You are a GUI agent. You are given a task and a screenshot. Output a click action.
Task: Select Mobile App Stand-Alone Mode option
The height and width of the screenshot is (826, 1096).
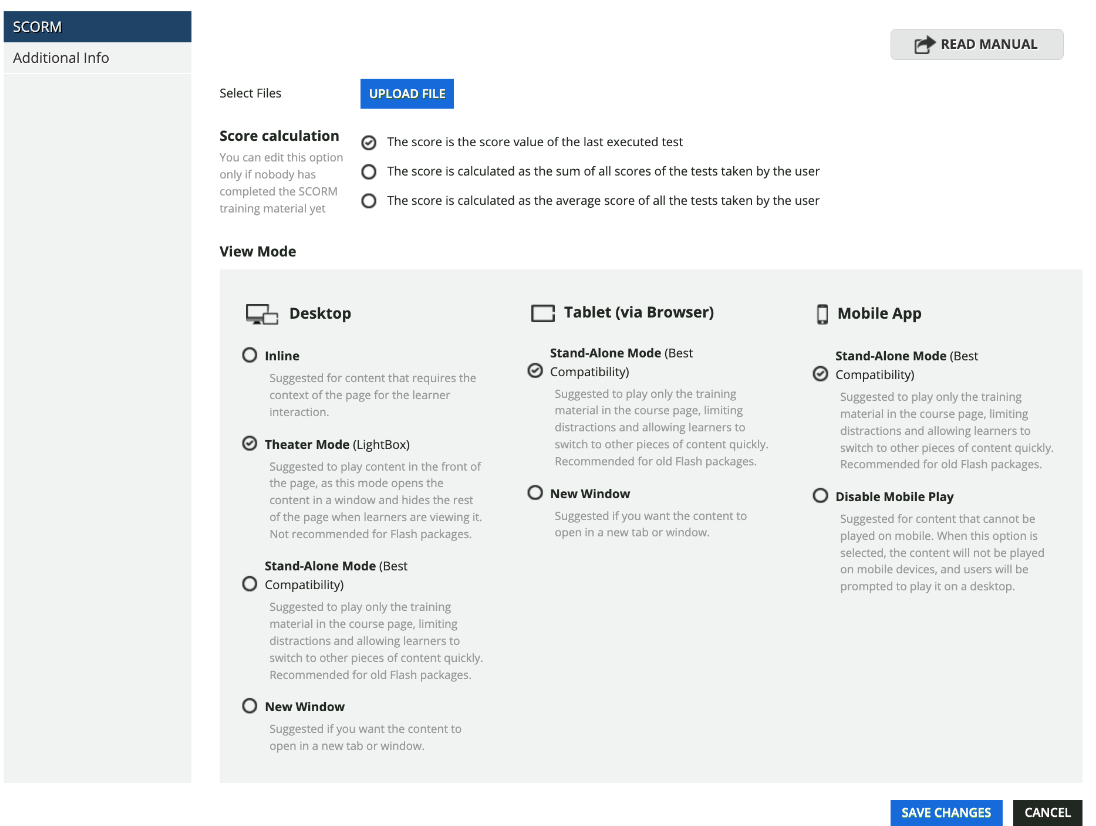point(821,374)
